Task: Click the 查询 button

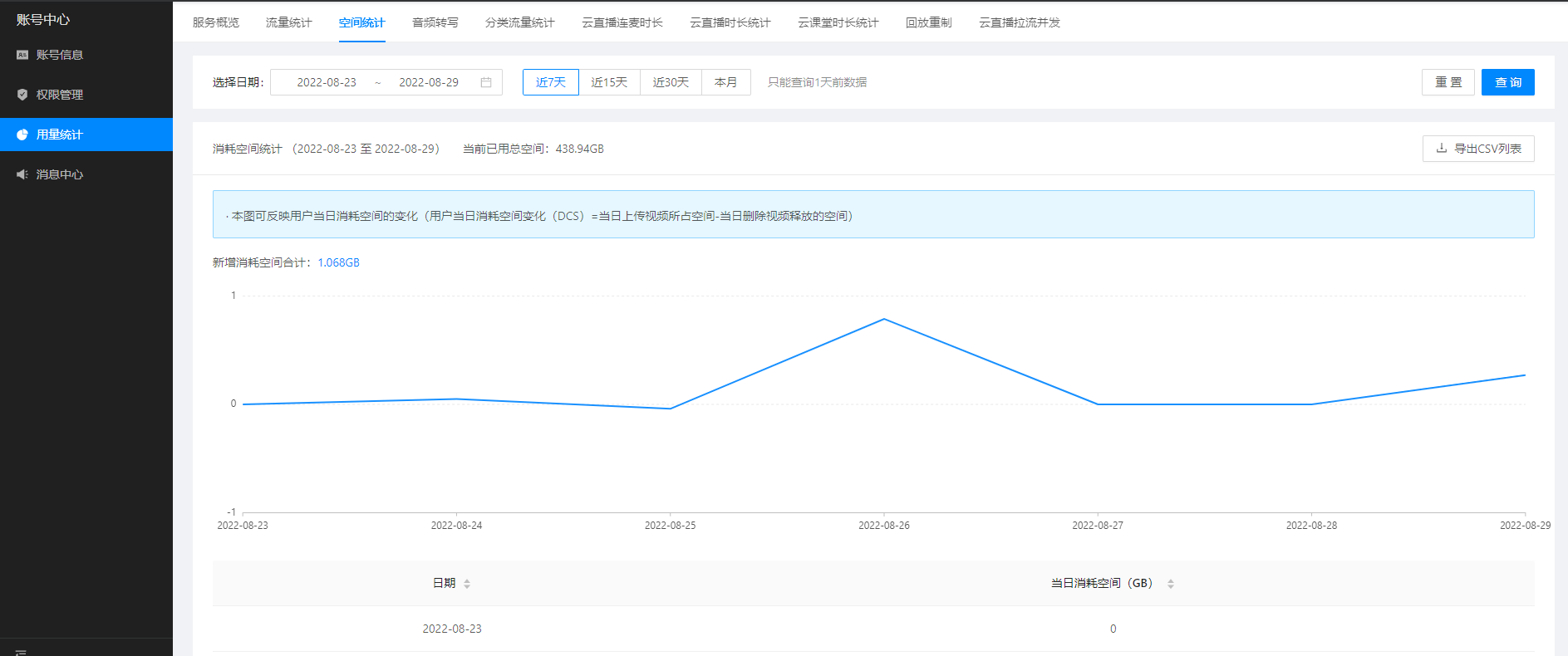Action: [1508, 82]
